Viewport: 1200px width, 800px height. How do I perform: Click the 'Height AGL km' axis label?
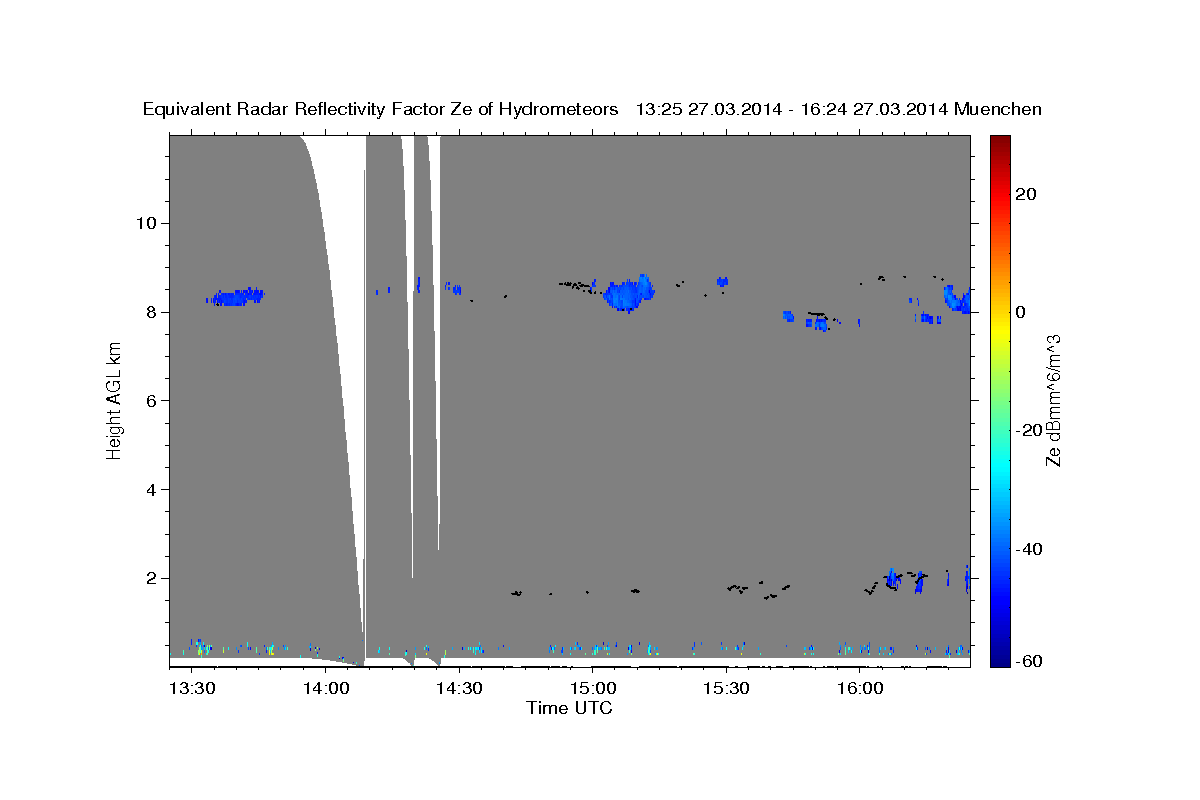114,400
